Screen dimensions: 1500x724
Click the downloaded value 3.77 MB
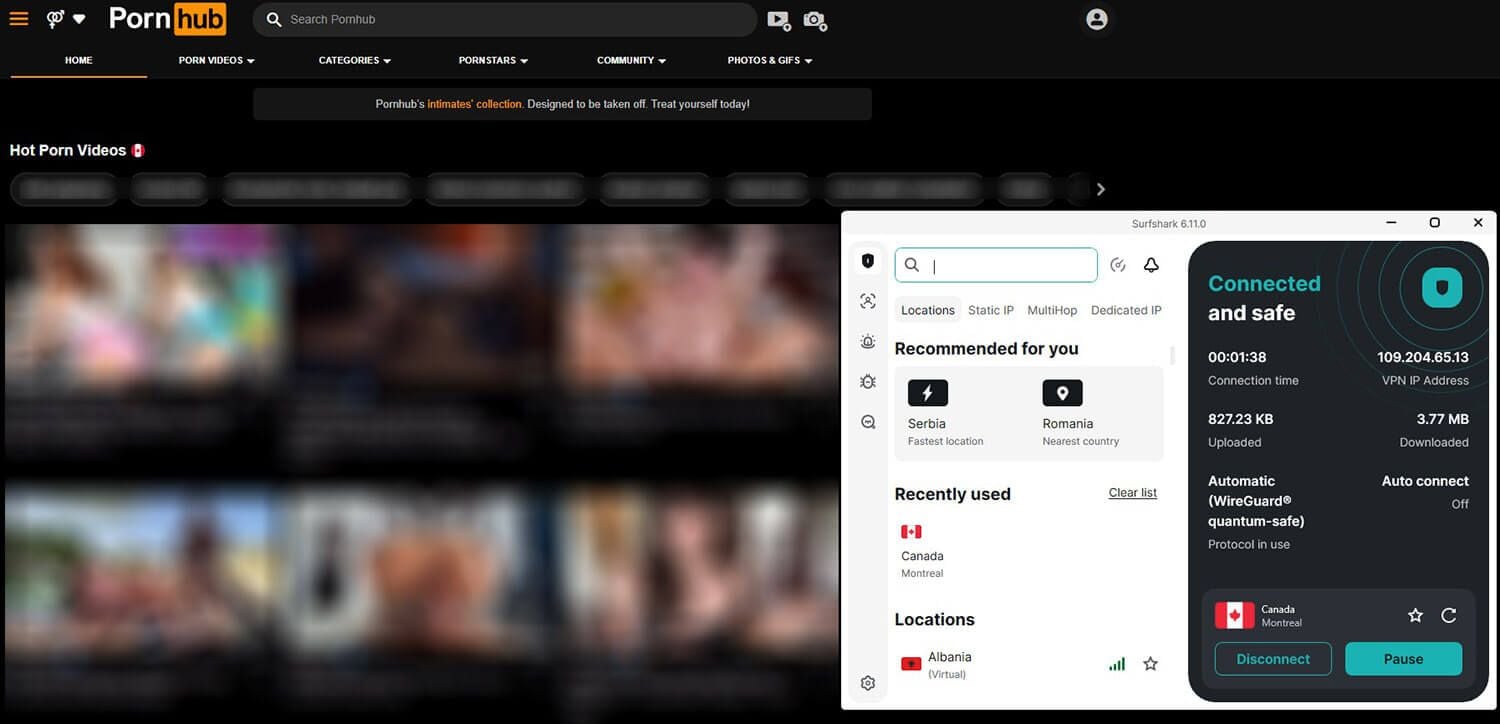tap(1443, 419)
